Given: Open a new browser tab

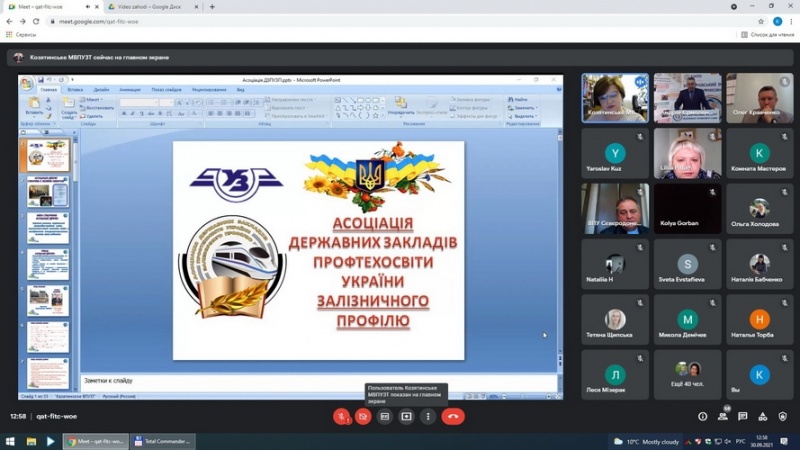Looking at the screenshot, I should [x=212, y=7].
